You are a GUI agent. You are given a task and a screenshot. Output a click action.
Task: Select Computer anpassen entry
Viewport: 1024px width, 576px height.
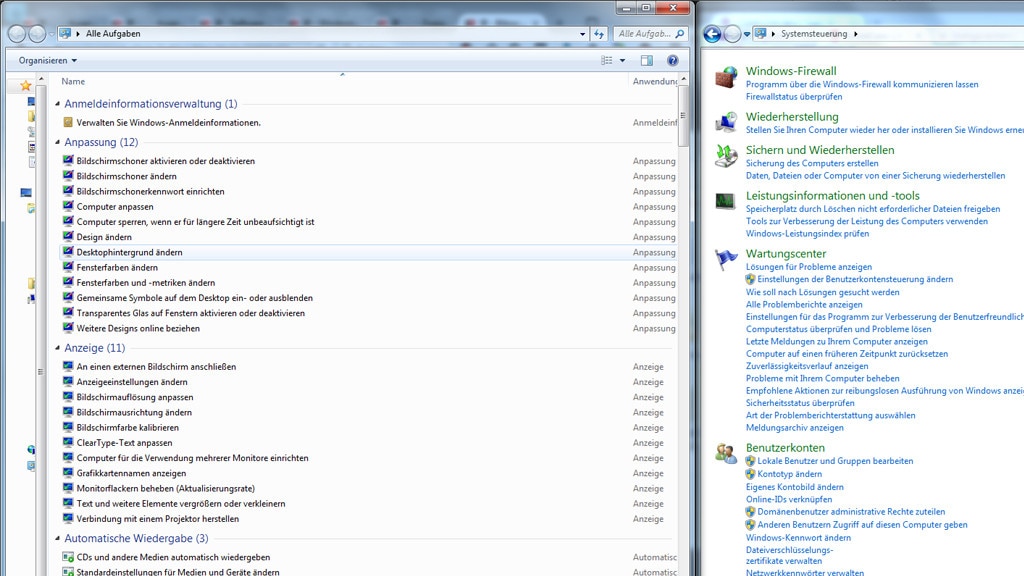[x=115, y=206]
